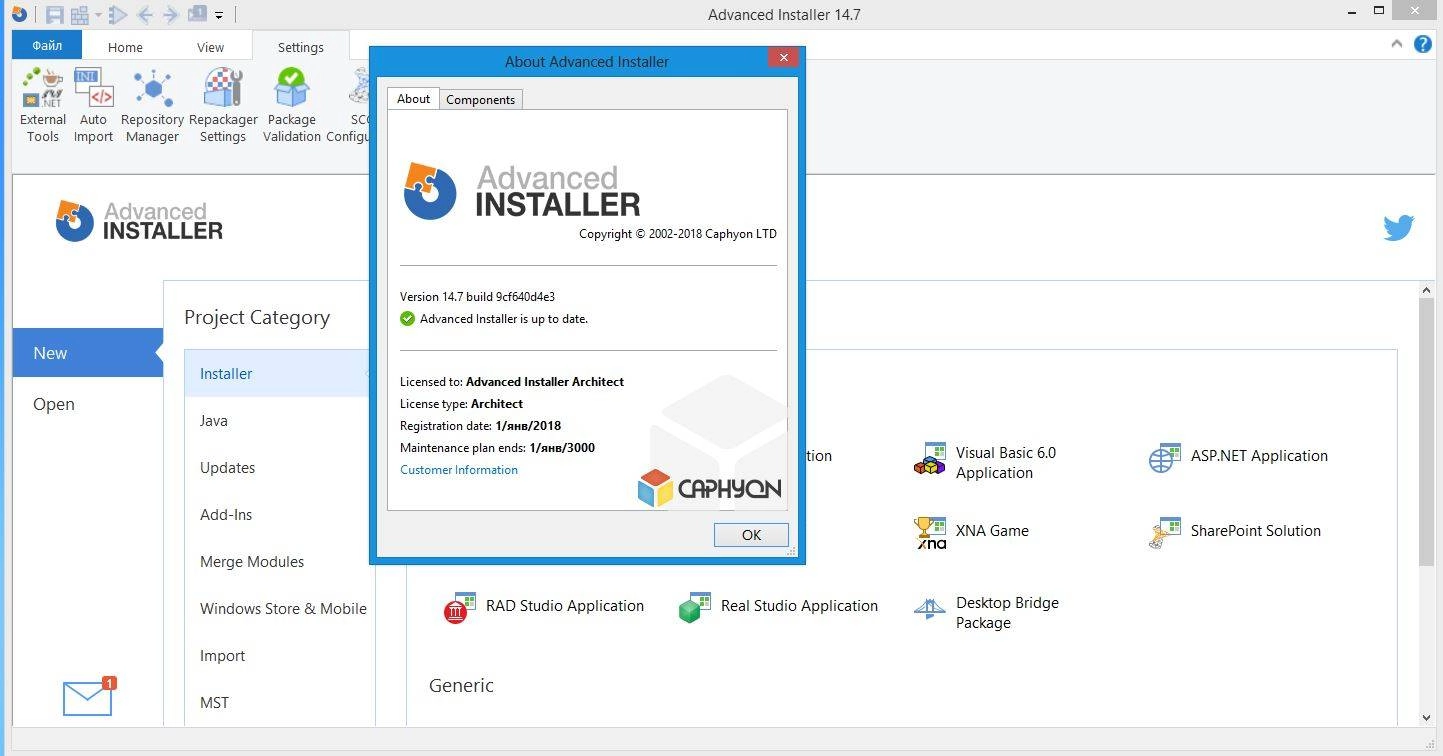This screenshot has height=756, width=1443.
Task: Switch to the Home ribbon tab
Action: [x=125, y=47]
